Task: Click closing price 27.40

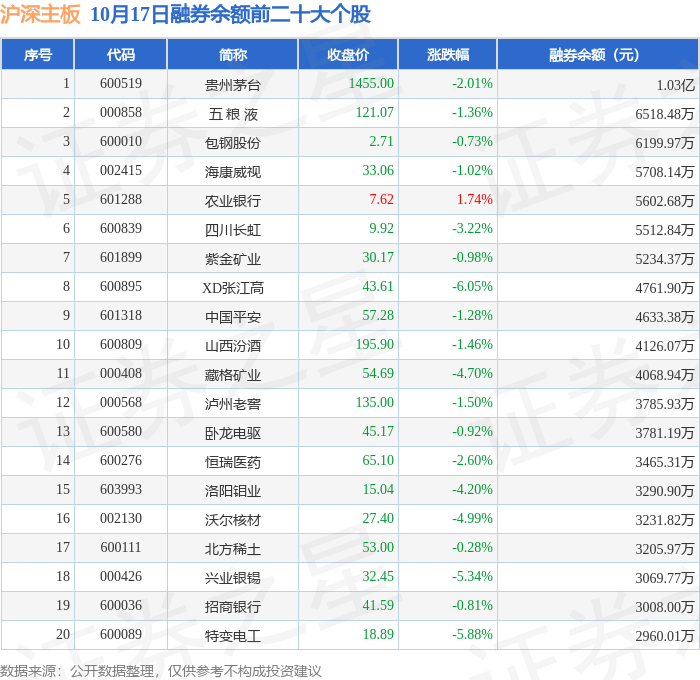Action: pyautogui.click(x=378, y=519)
